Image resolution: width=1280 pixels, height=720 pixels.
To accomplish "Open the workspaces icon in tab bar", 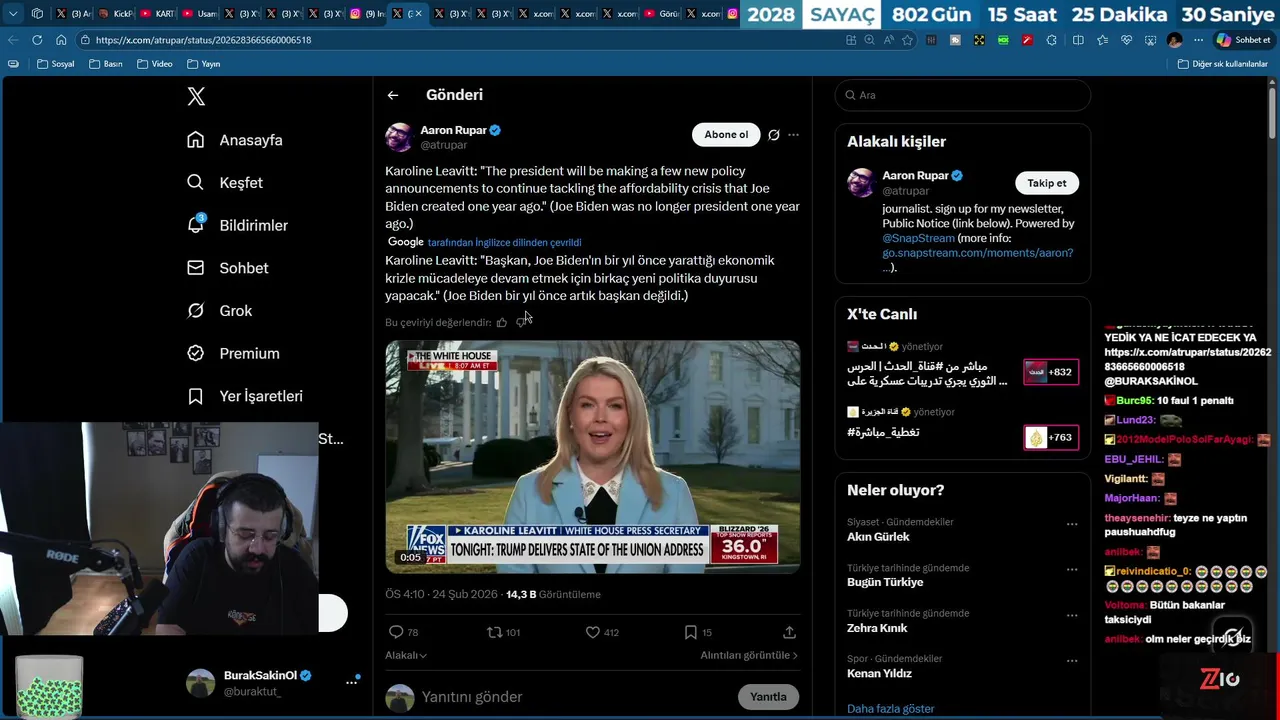I will [x=37, y=14].
